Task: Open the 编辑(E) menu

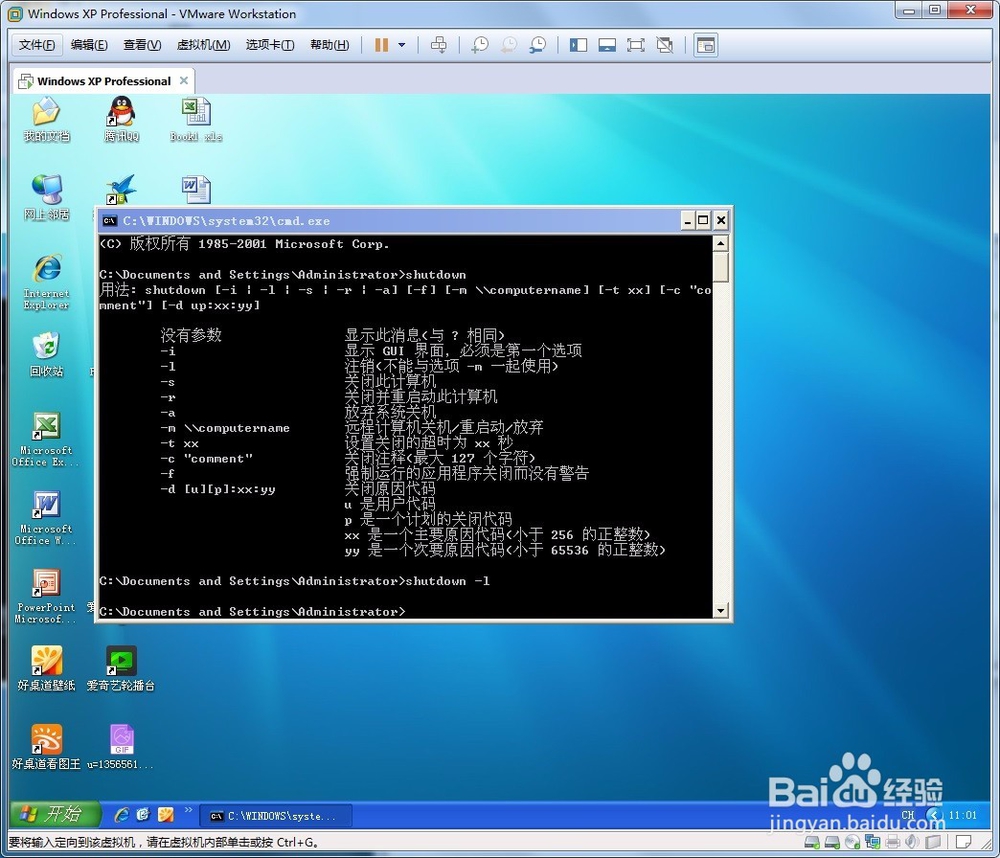Action: point(89,45)
